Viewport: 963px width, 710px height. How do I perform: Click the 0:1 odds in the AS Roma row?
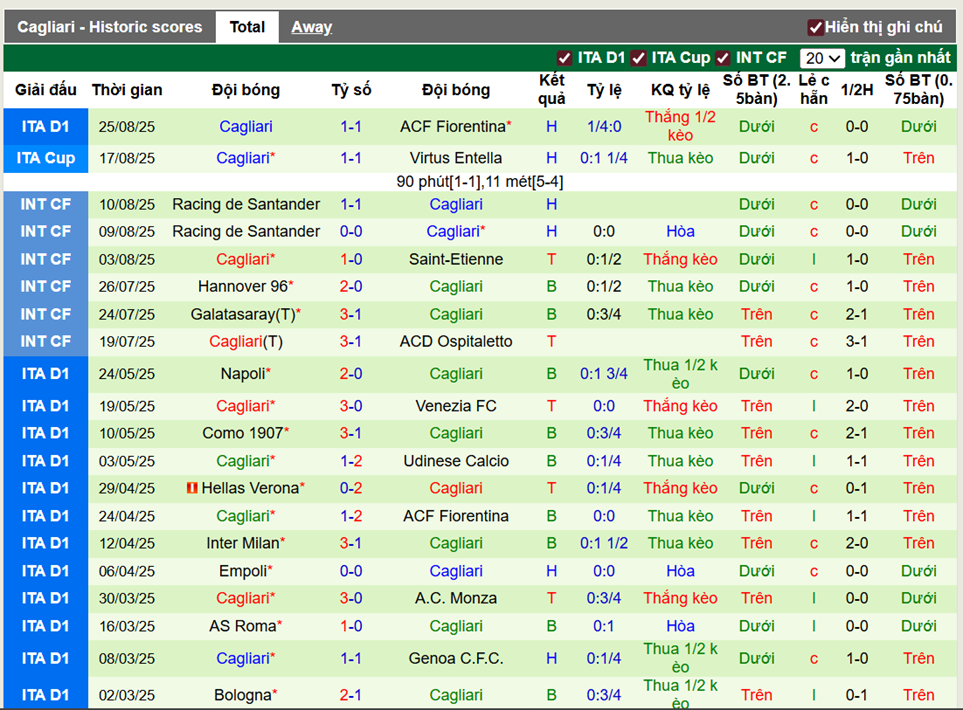(x=604, y=626)
